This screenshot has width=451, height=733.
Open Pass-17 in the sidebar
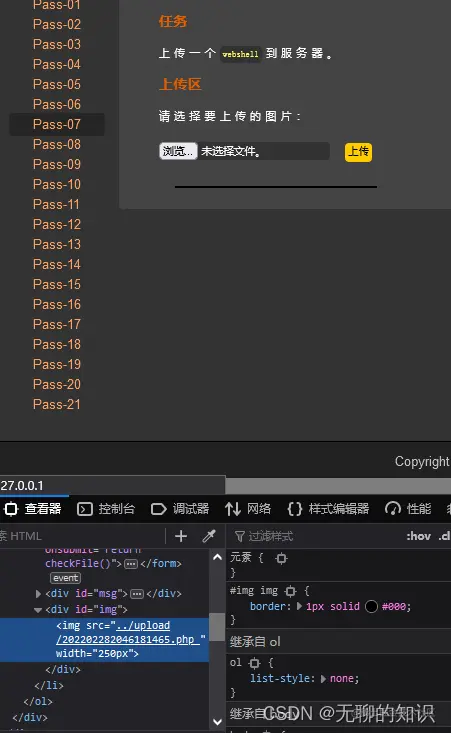57,324
